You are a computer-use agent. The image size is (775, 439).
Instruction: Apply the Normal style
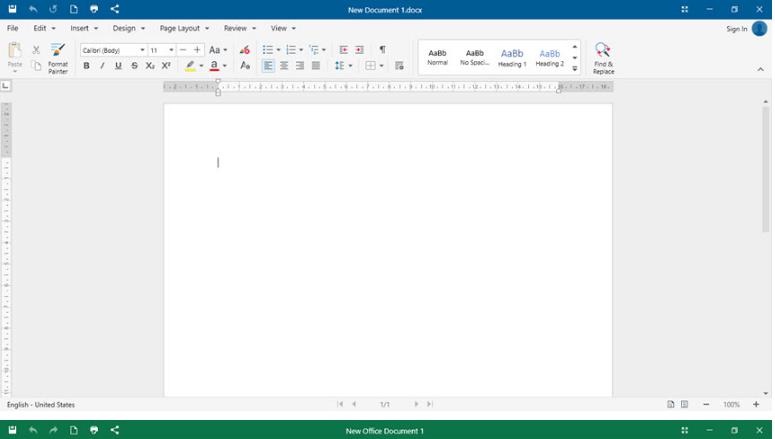pyautogui.click(x=437, y=57)
